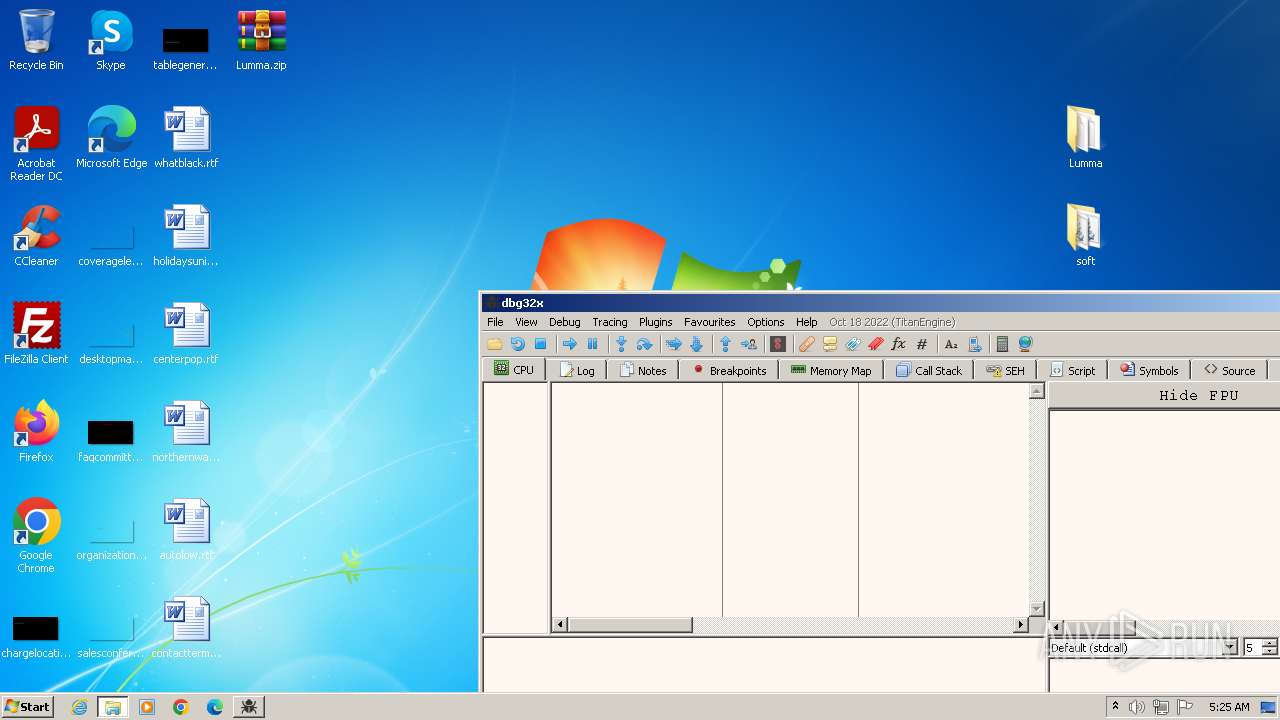The height and width of the screenshot is (720, 1280).
Task: Run the program using the arrow icon
Action: click(569, 344)
